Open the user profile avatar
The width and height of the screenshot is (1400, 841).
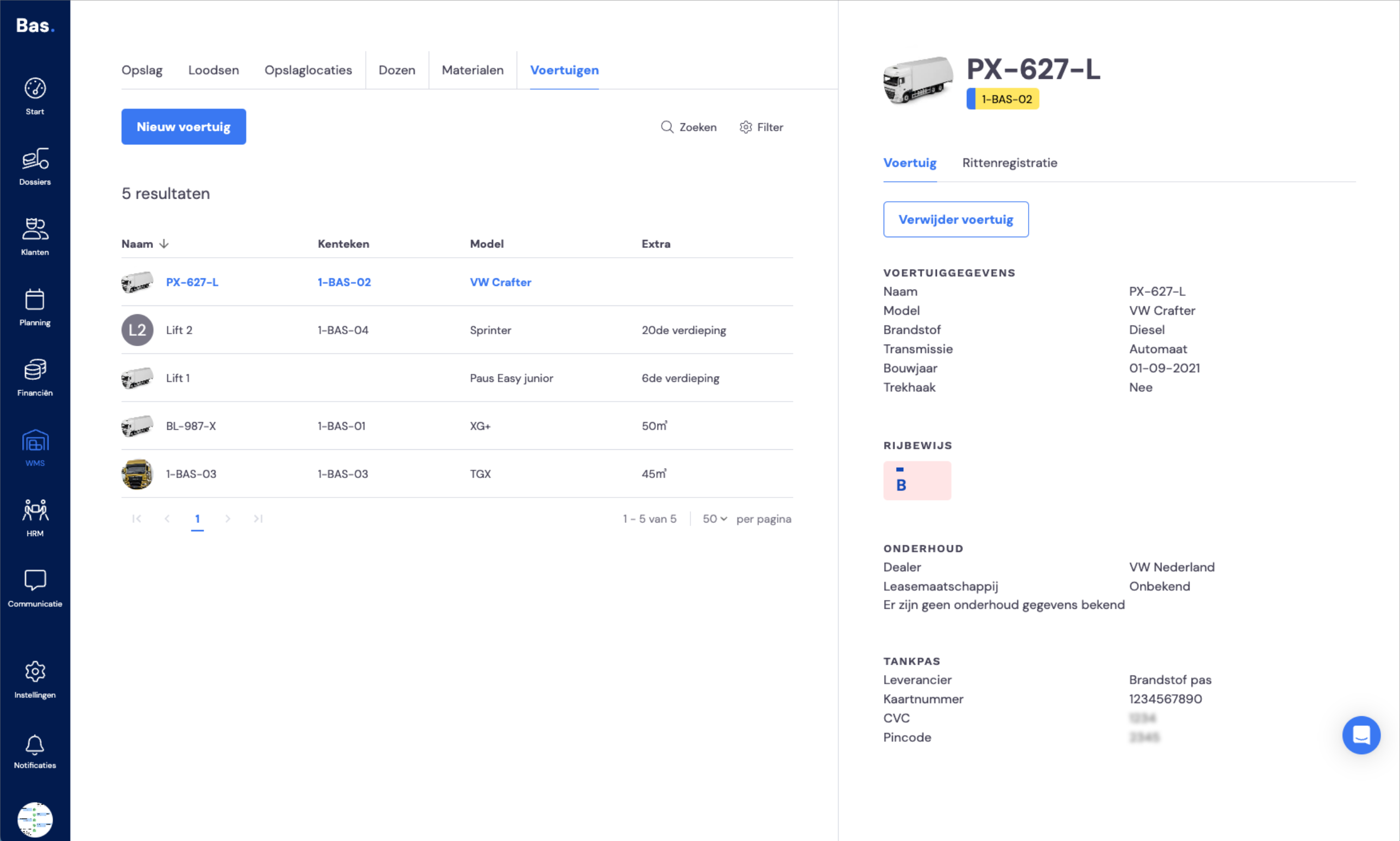(35, 819)
